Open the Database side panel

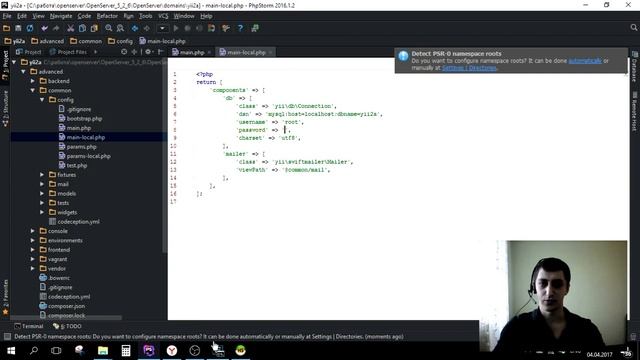click(634, 67)
